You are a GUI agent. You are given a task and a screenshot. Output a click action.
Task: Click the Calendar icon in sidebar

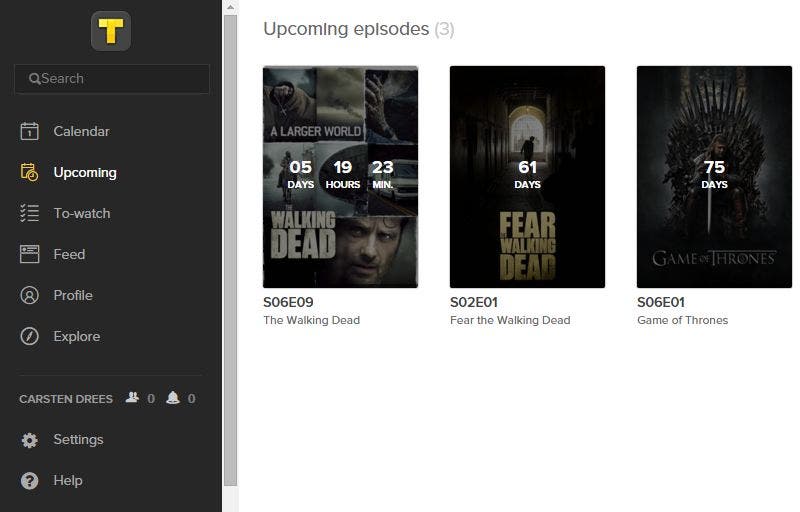point(29,131)
